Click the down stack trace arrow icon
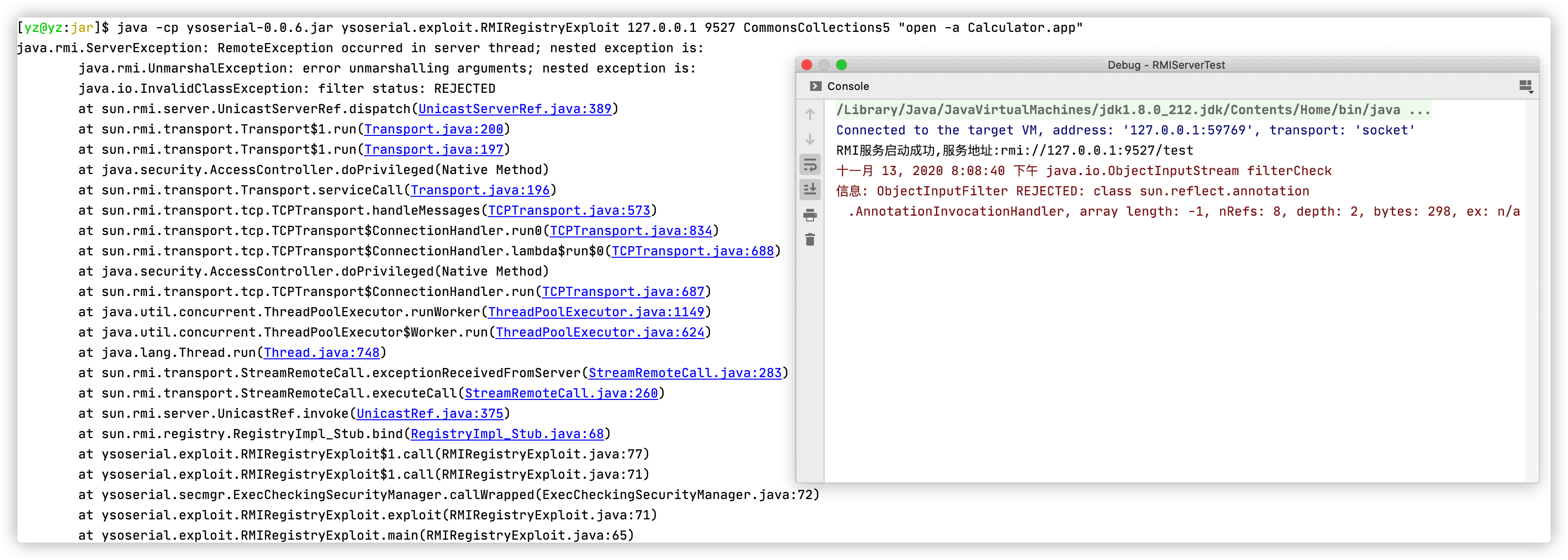The width and height of the screenshot is (1568, 560). point(810,139)
